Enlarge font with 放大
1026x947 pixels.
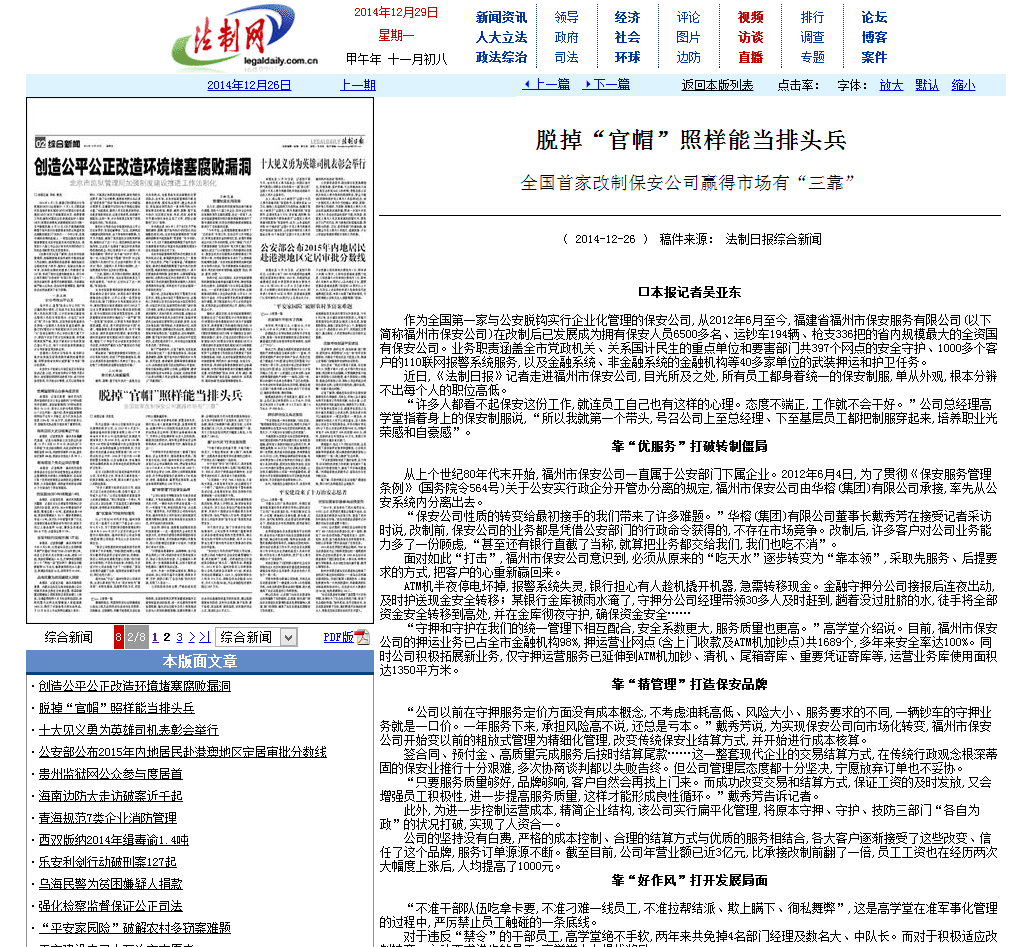891,85
